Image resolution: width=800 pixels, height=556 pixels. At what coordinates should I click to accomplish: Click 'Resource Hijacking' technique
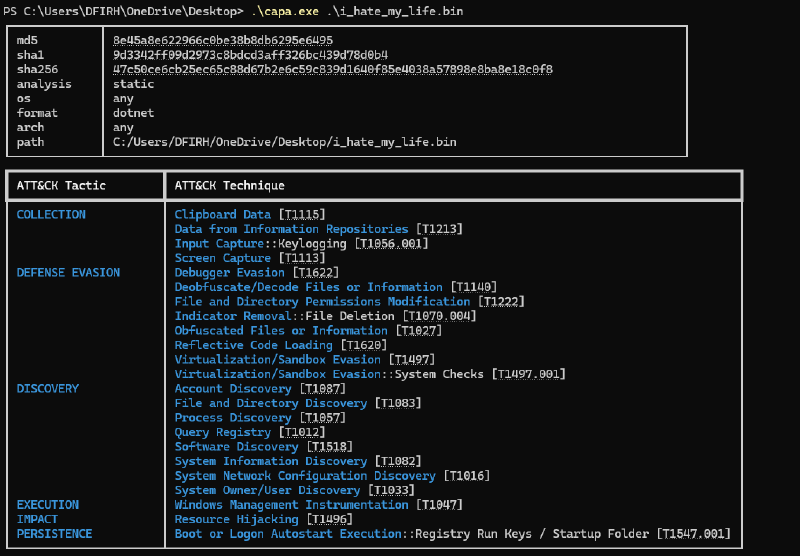pos(236,519)
